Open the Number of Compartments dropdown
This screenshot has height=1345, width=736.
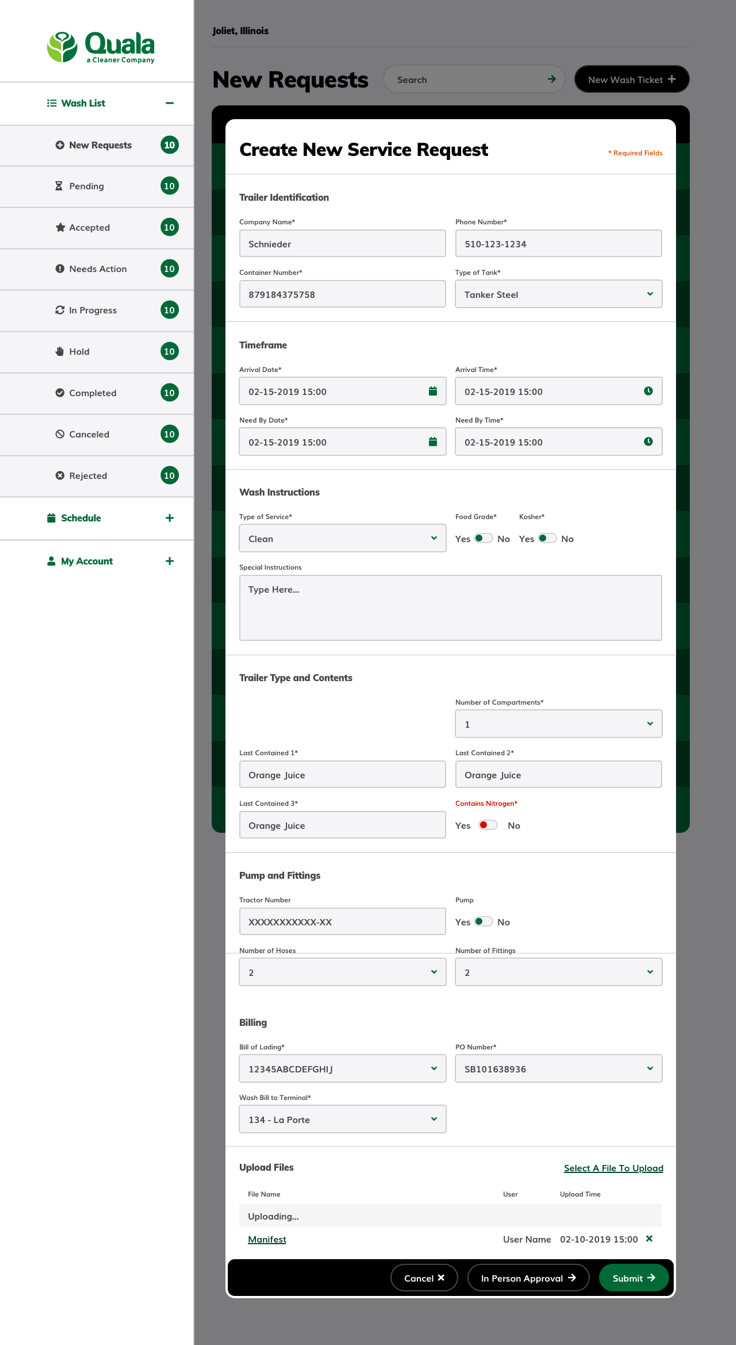point(558,724)
